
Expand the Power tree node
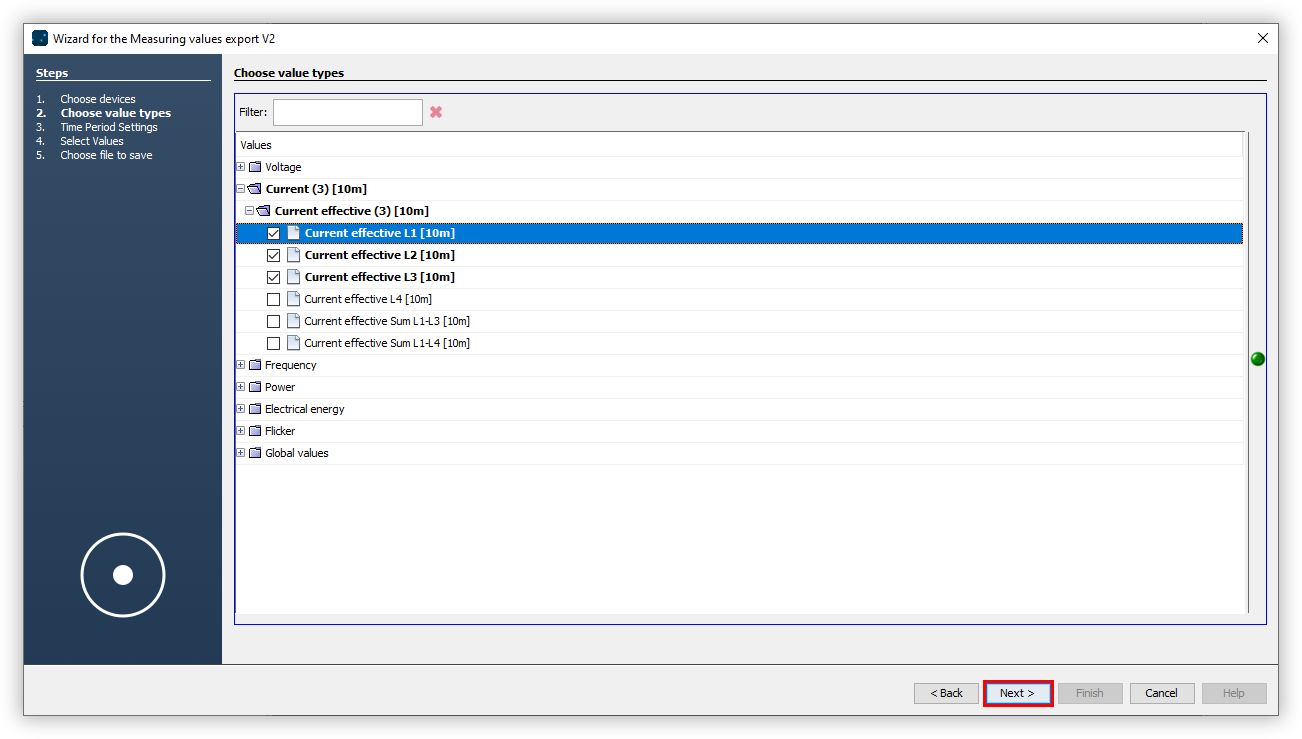[x=240, y=387]
